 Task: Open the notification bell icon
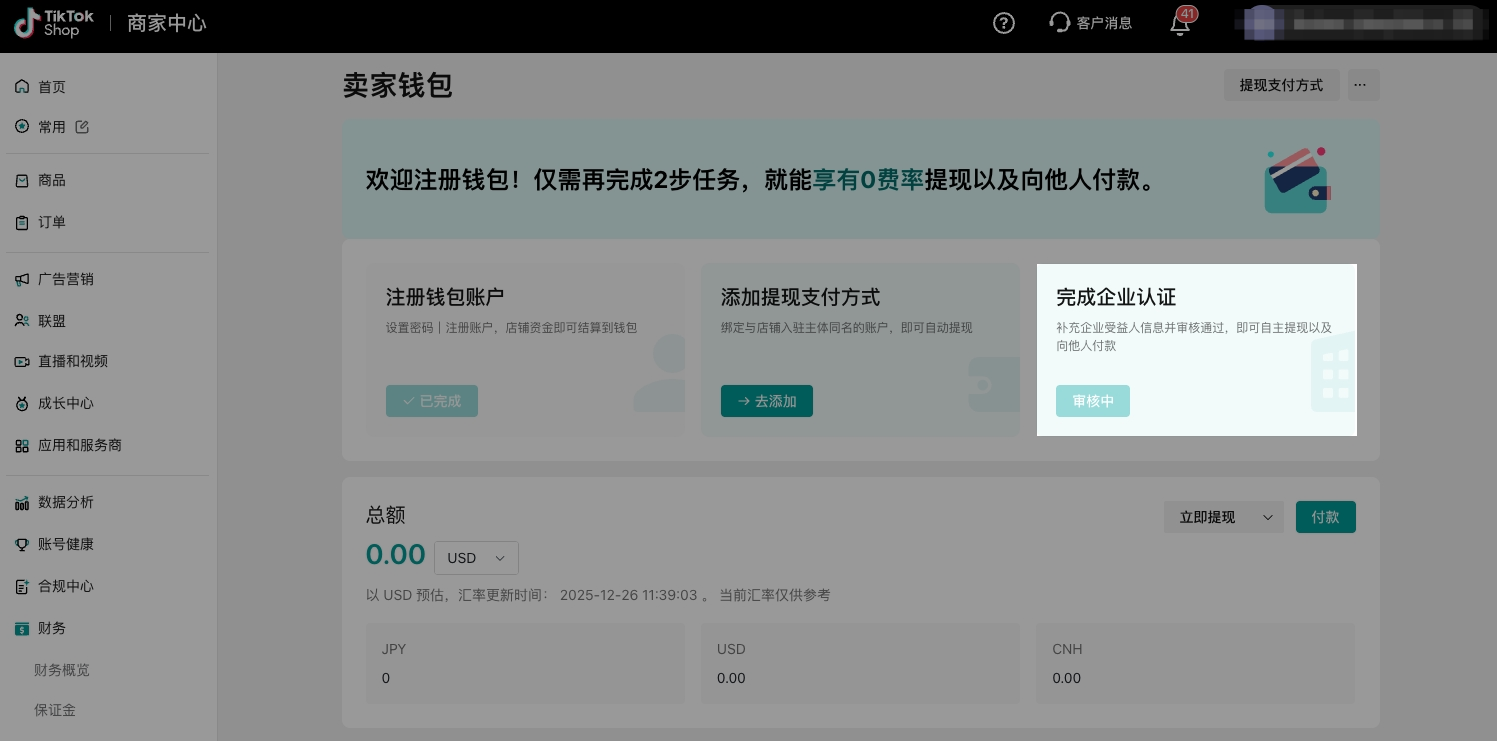tap(1180, 24)
